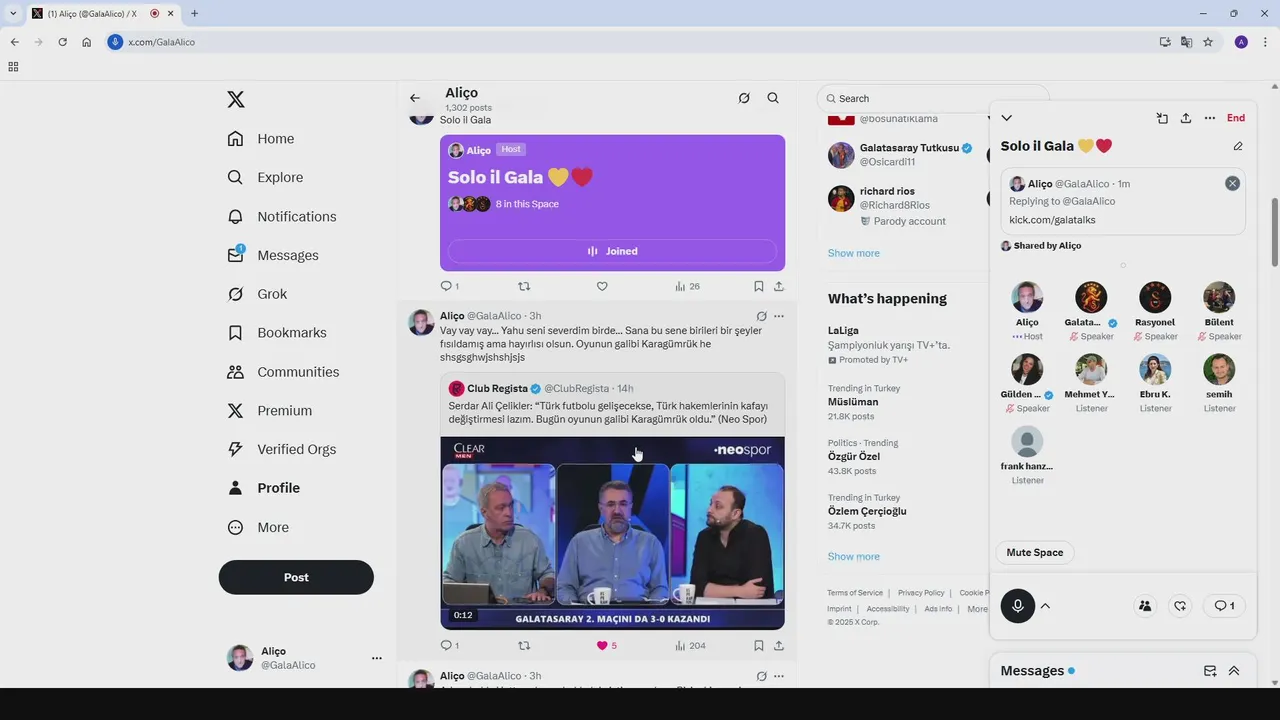Open the Özgür Özel trending topic
Image resolution: width=1280 pixels, height=720 pixels.
point(854,456)
